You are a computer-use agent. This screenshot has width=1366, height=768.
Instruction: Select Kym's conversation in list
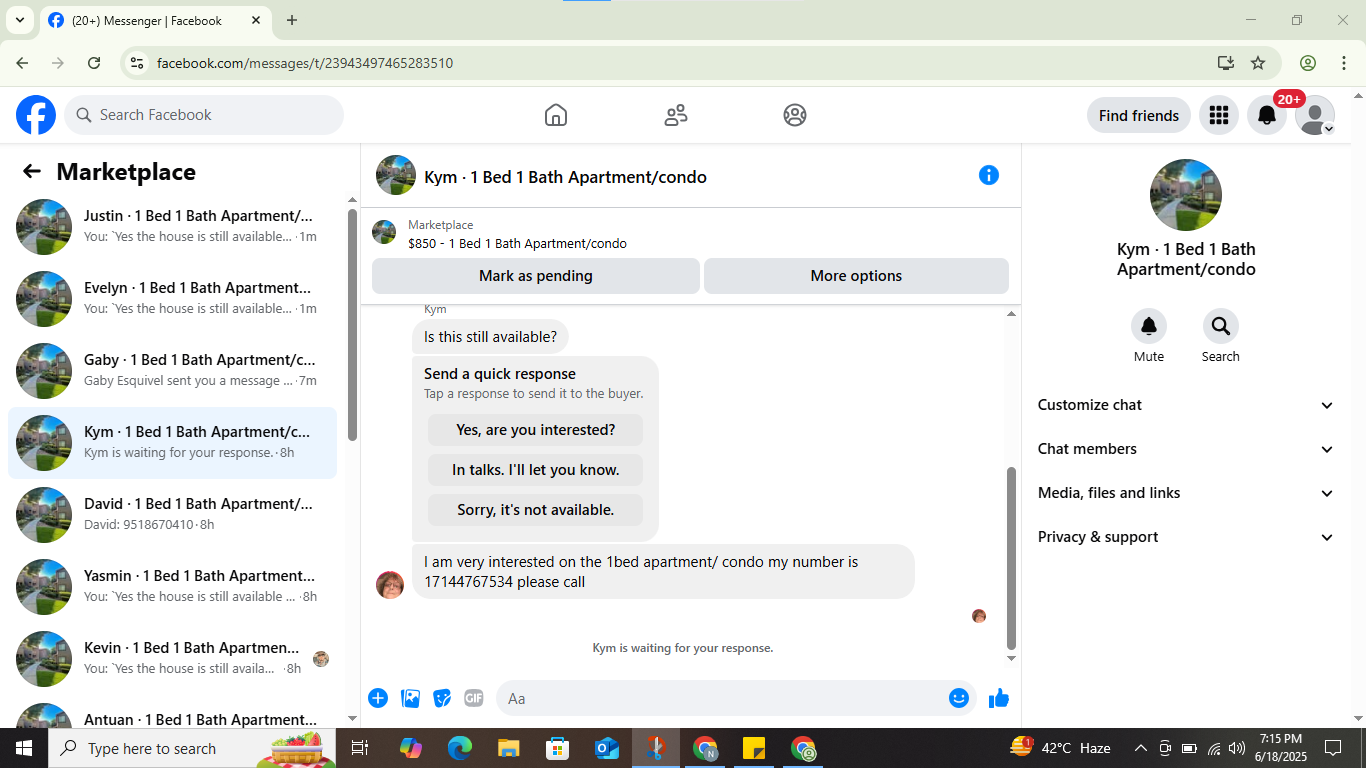pyautogui.click(x=172, y=443)
